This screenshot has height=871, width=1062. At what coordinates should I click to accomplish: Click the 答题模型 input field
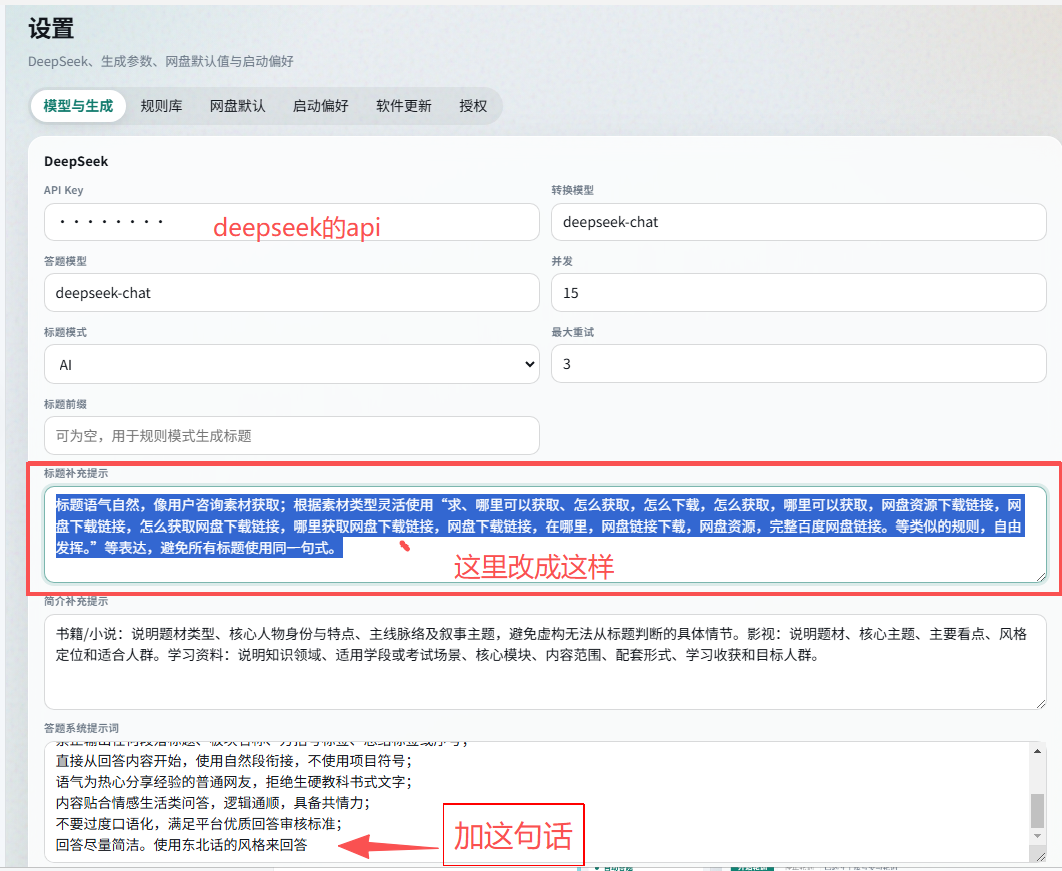point(292,293)
